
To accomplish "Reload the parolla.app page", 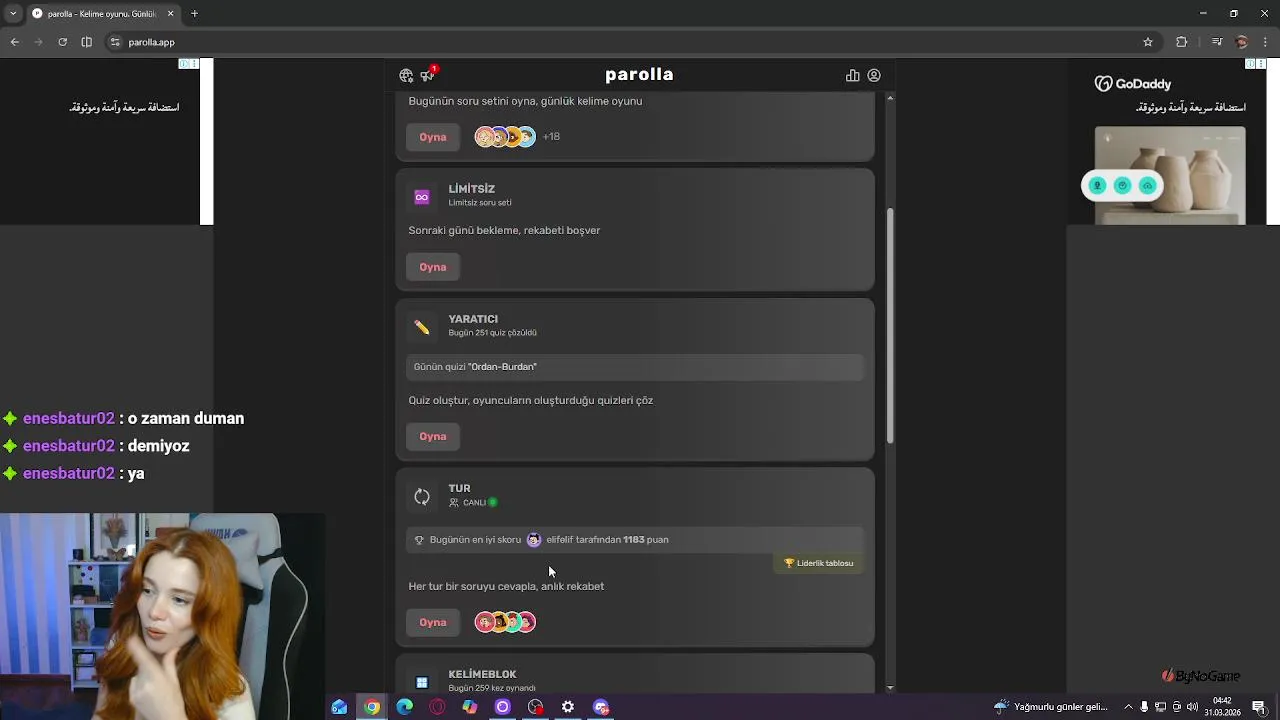I will (62, 42).
